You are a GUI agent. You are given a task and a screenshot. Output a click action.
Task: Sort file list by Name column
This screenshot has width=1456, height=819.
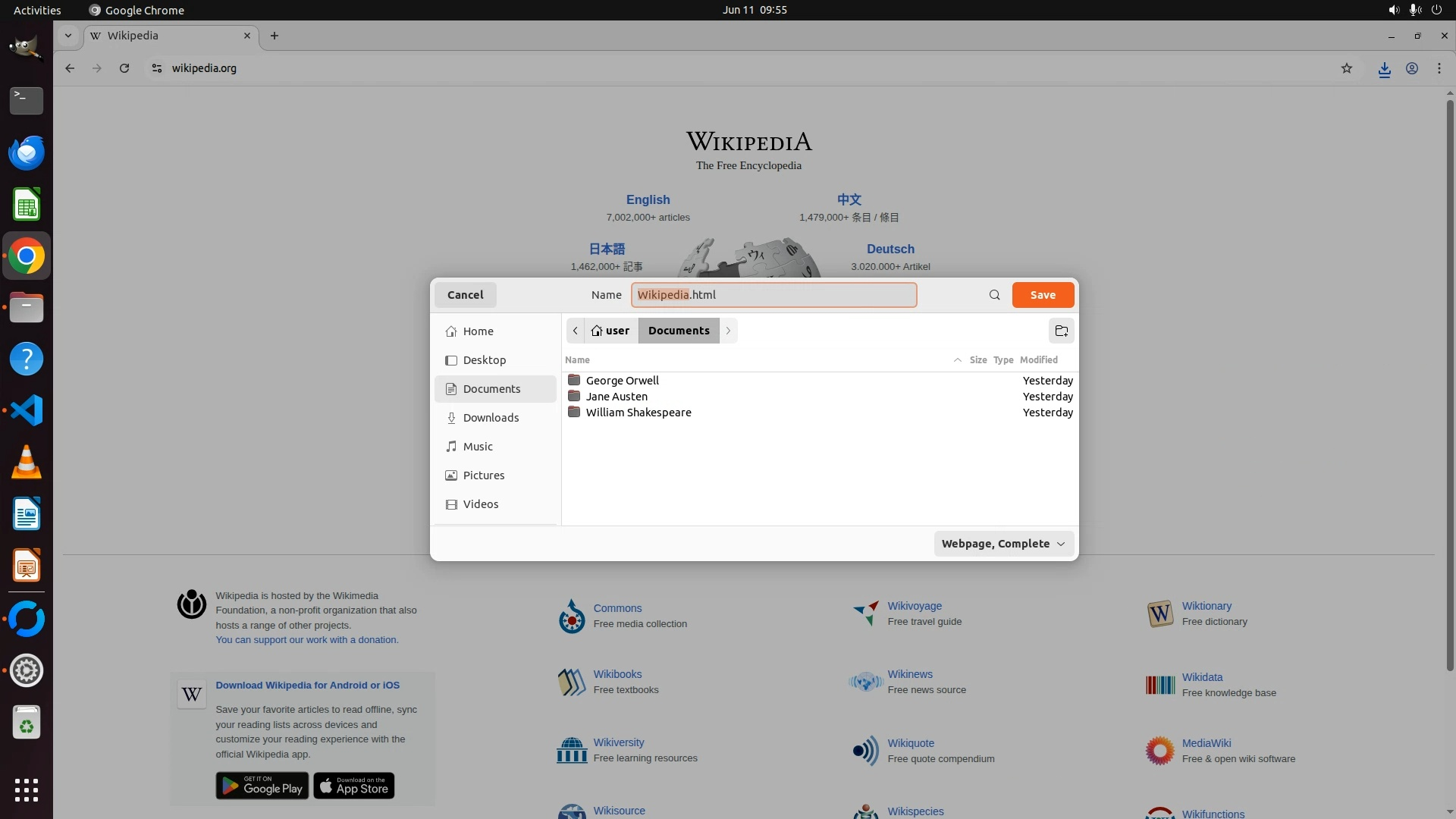click(x=577, y=360)
